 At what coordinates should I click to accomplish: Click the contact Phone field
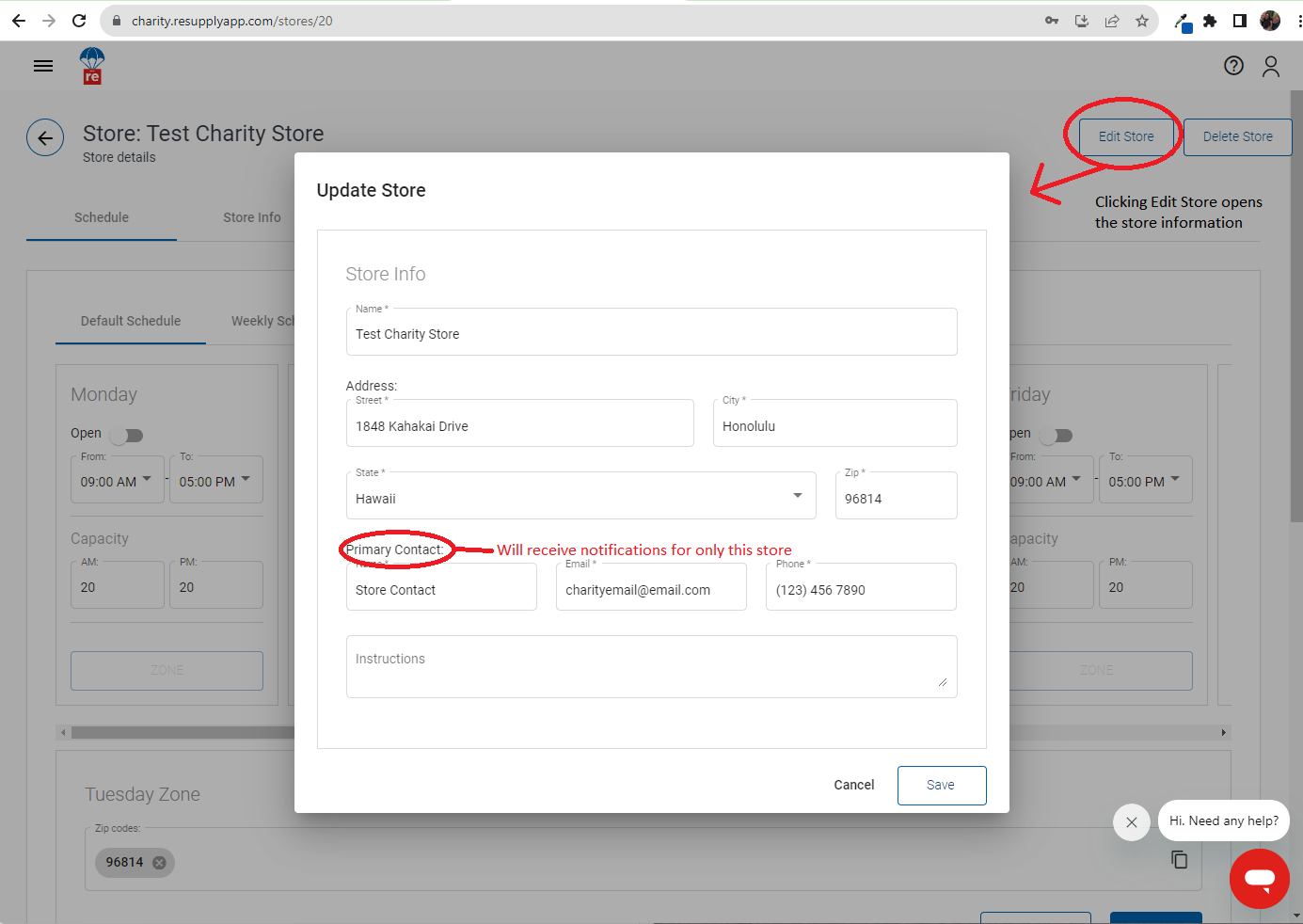pos(861,587)
